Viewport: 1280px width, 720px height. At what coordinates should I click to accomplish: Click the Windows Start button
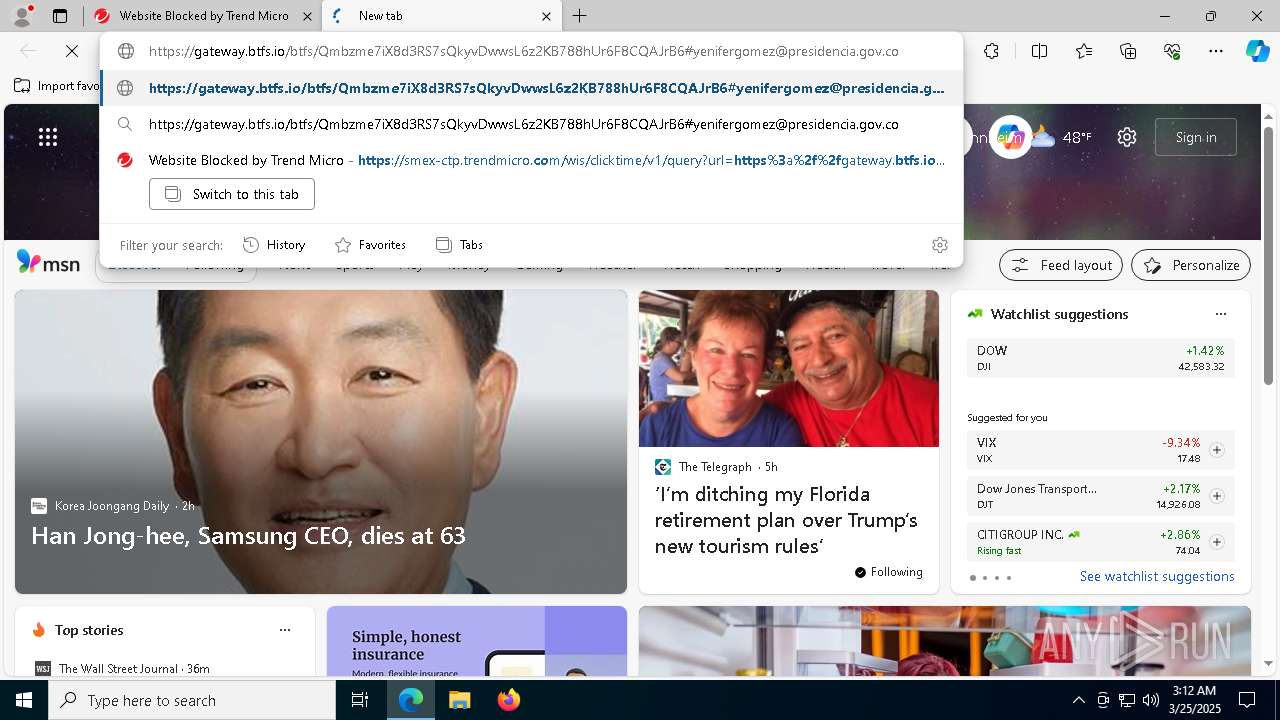click(24, 700)
